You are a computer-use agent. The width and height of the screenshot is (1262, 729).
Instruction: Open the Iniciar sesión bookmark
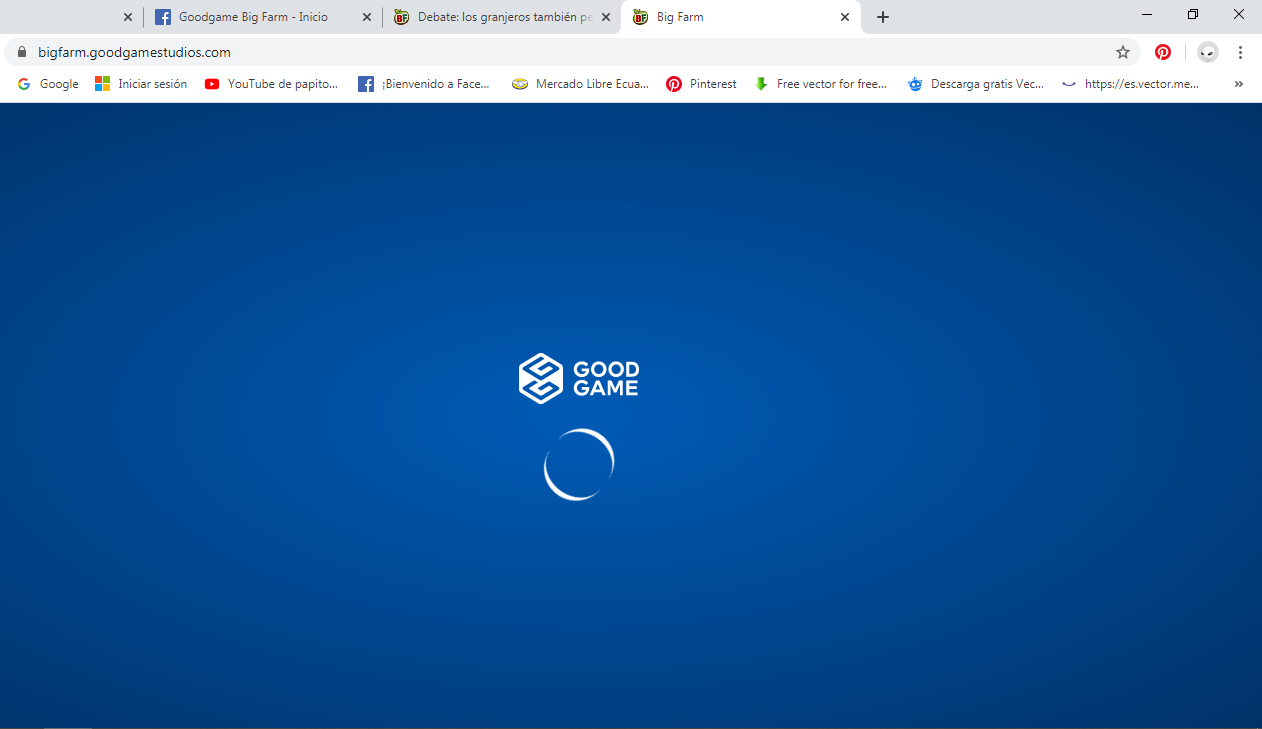pyautogui.click(x=141, y=84)
